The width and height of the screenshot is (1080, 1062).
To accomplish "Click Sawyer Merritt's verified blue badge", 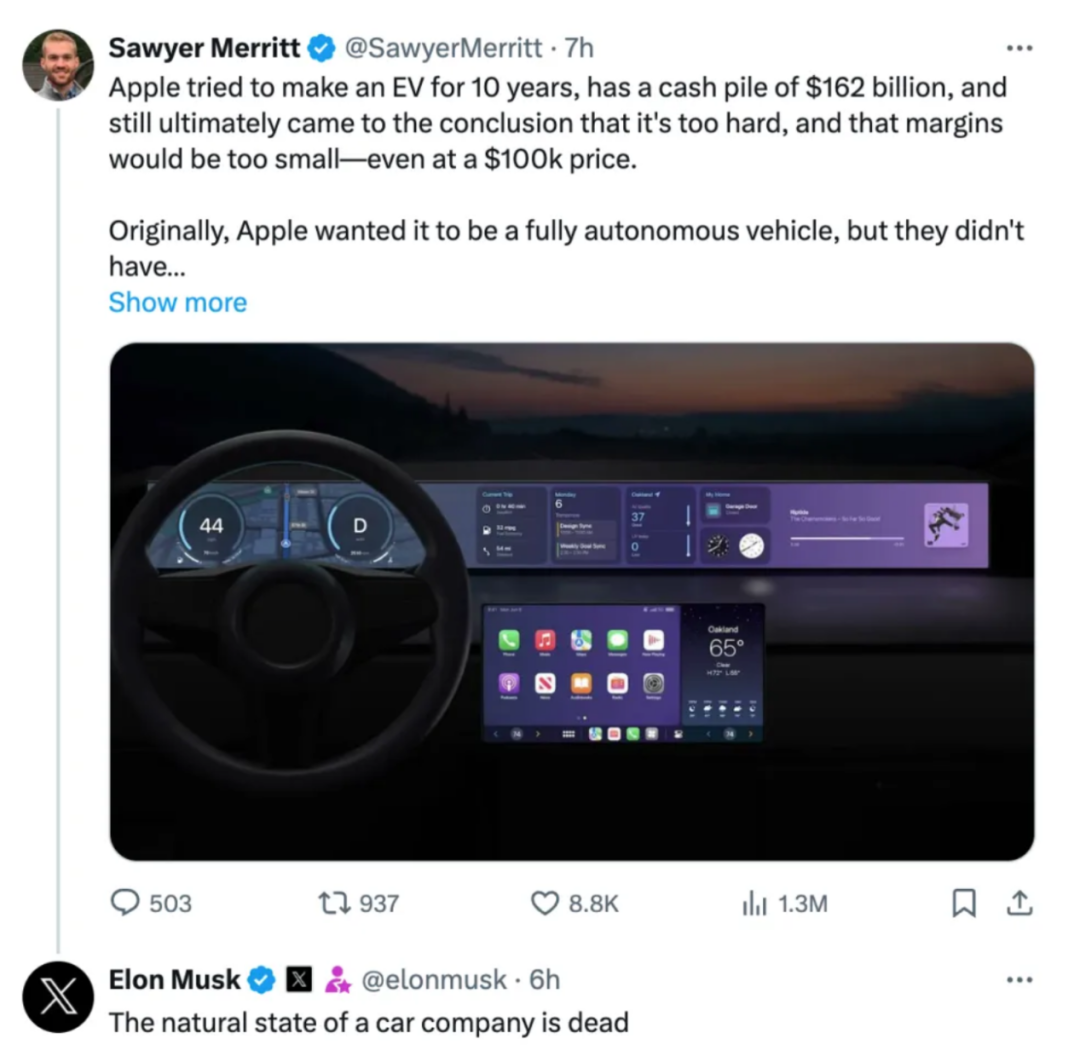I will point(320,47).
